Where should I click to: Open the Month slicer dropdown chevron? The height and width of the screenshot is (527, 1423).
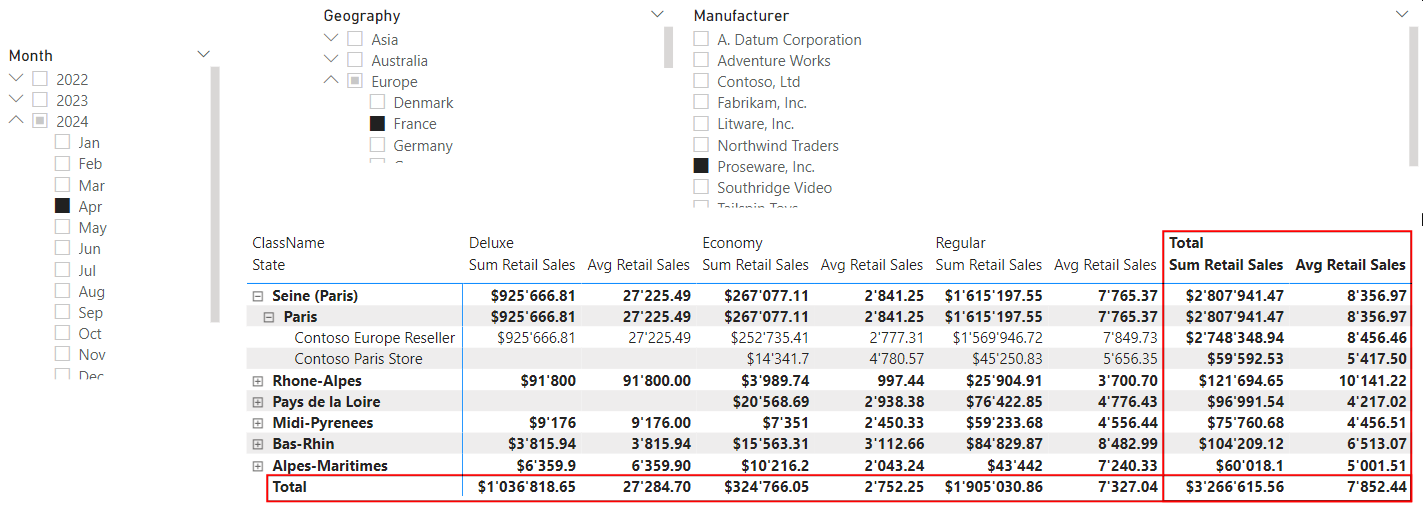tap(204, 54)
